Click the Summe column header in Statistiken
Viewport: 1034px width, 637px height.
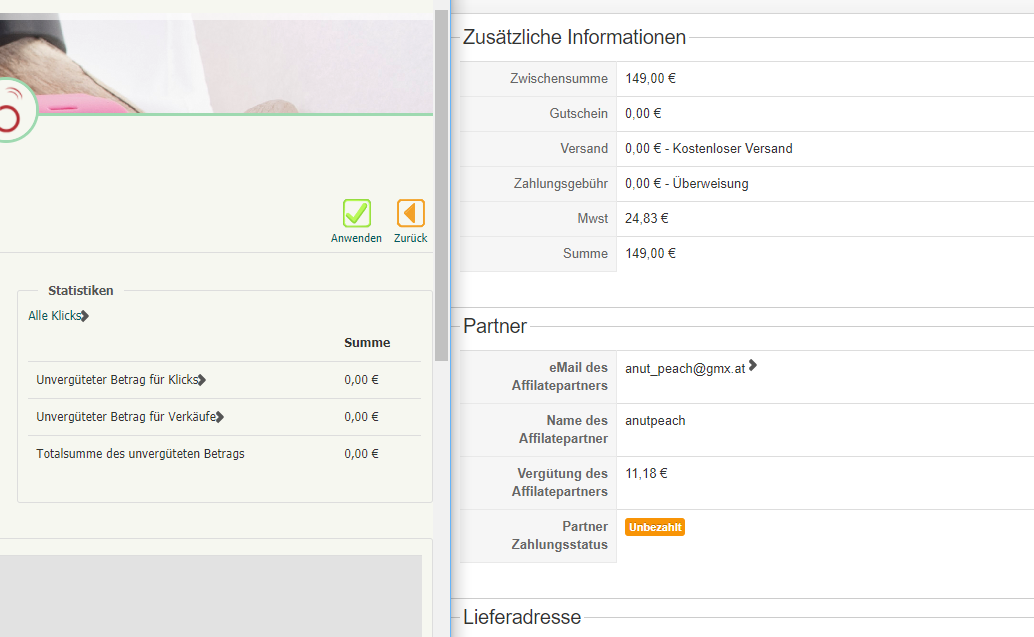pos(367,343)
